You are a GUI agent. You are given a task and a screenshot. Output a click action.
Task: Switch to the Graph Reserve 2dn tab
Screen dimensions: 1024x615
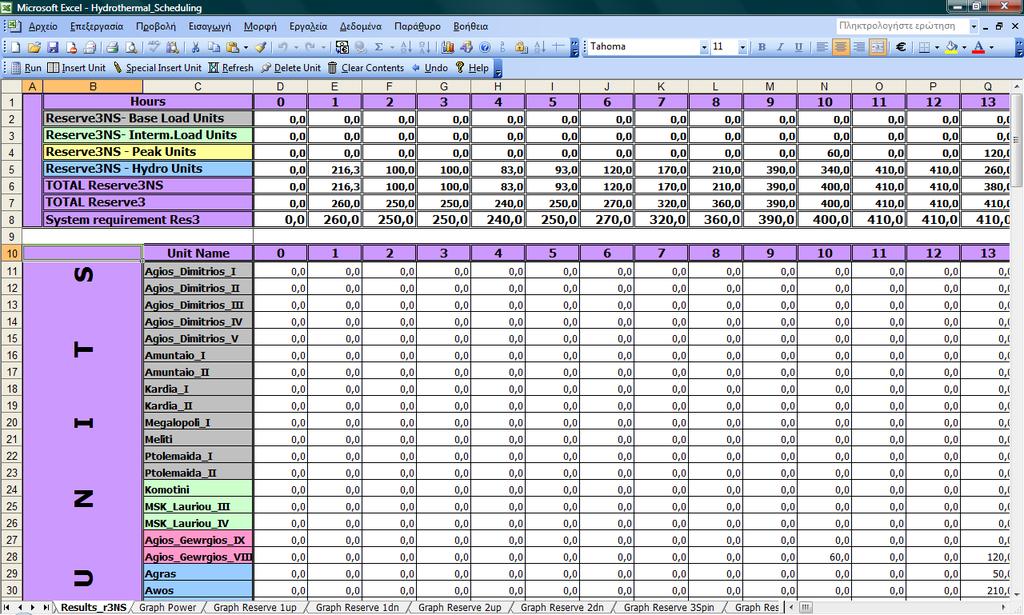[x=562, y=607]
